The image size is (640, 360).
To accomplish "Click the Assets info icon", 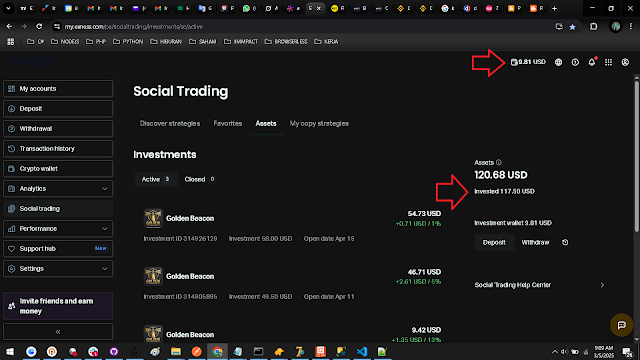I will 499,162.
